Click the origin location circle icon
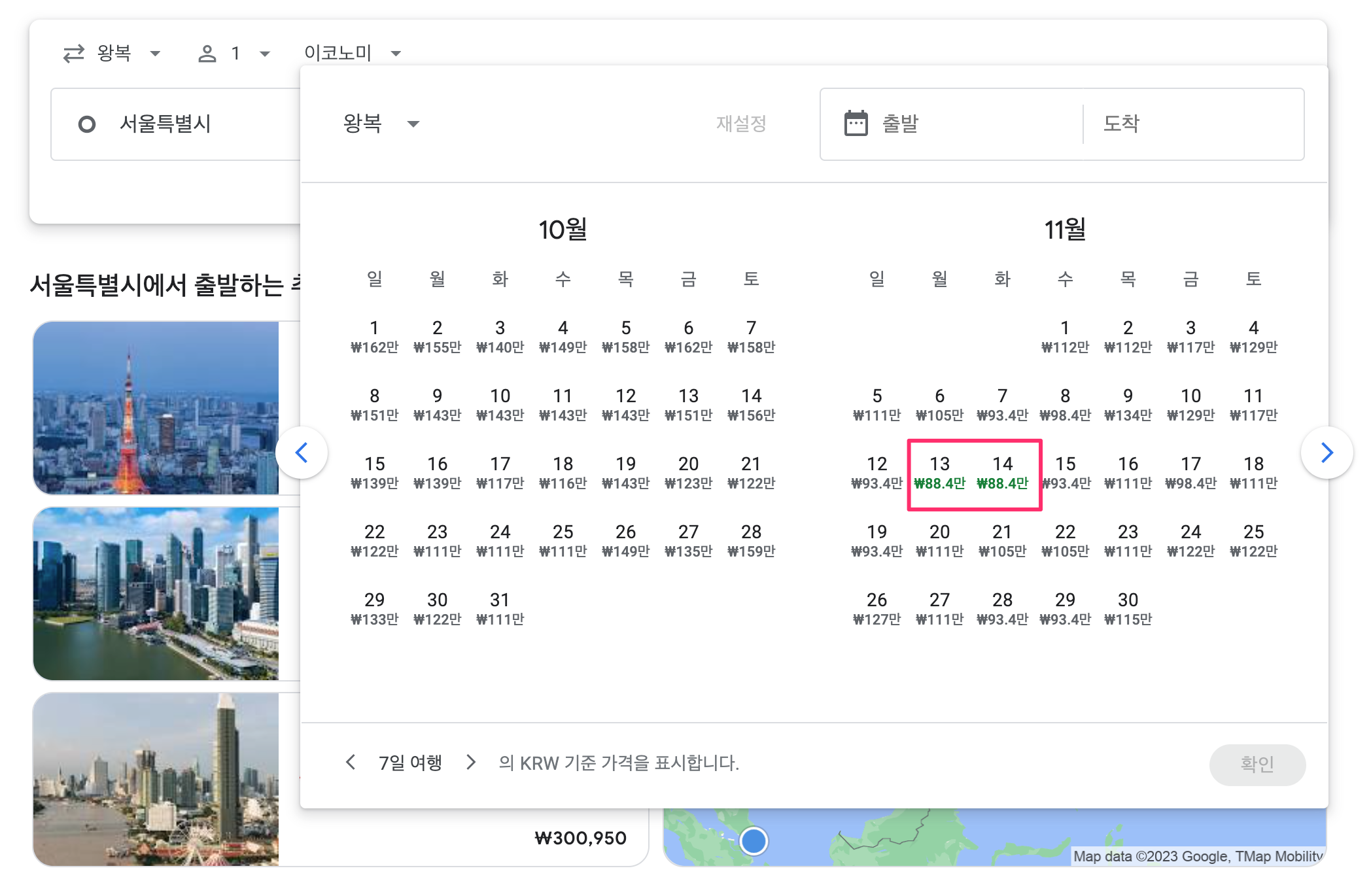 87,124
